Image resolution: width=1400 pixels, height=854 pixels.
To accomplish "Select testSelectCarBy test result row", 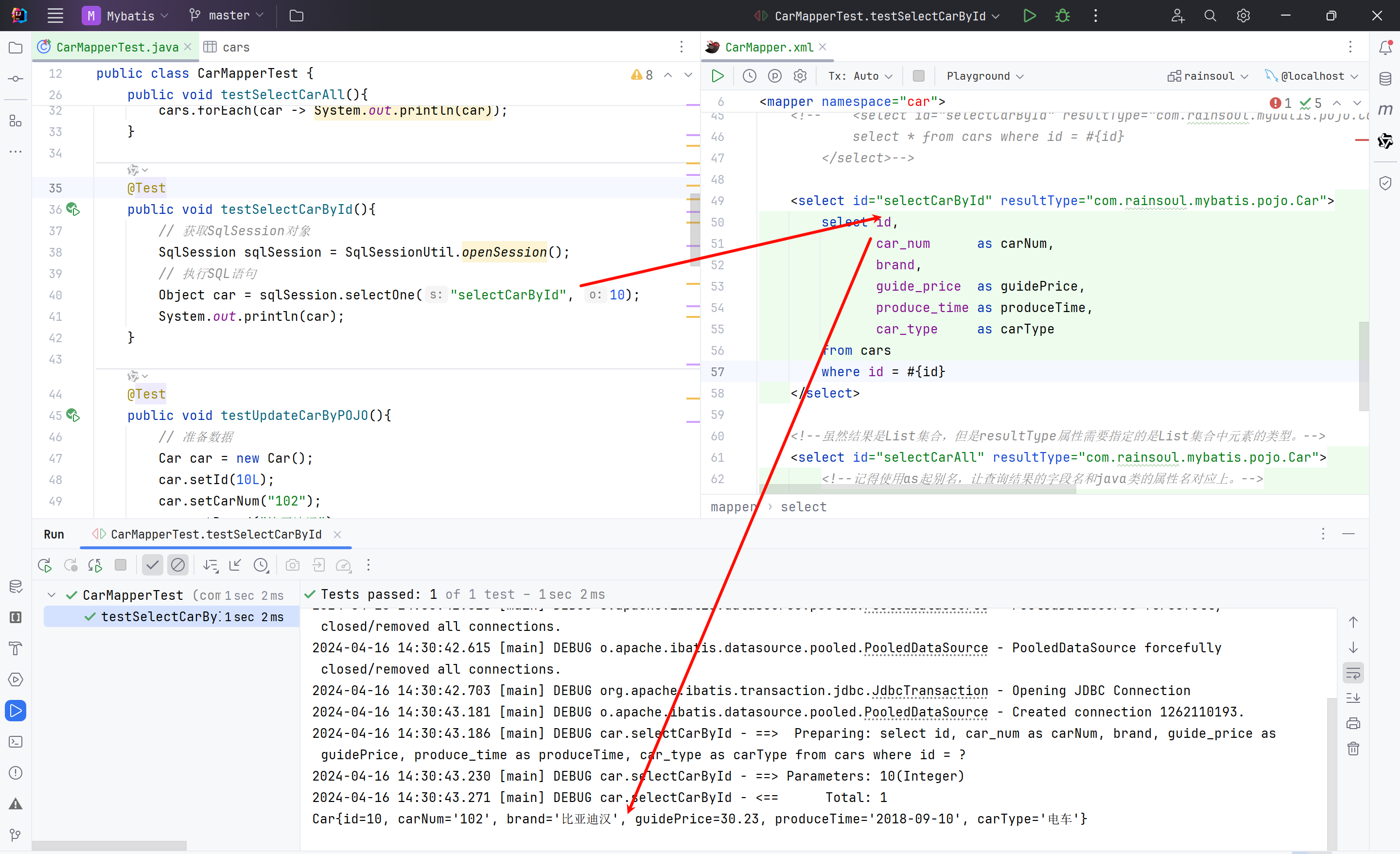I will [172, 616].
